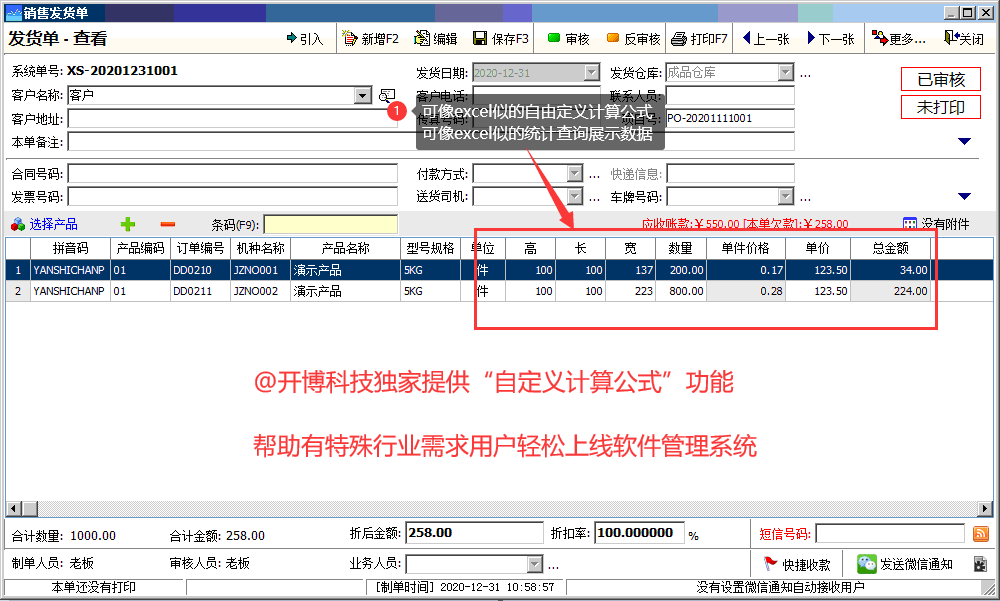Open the 业务人员 salesperson dropdown
1000x601 pixels.
point(534,564)
